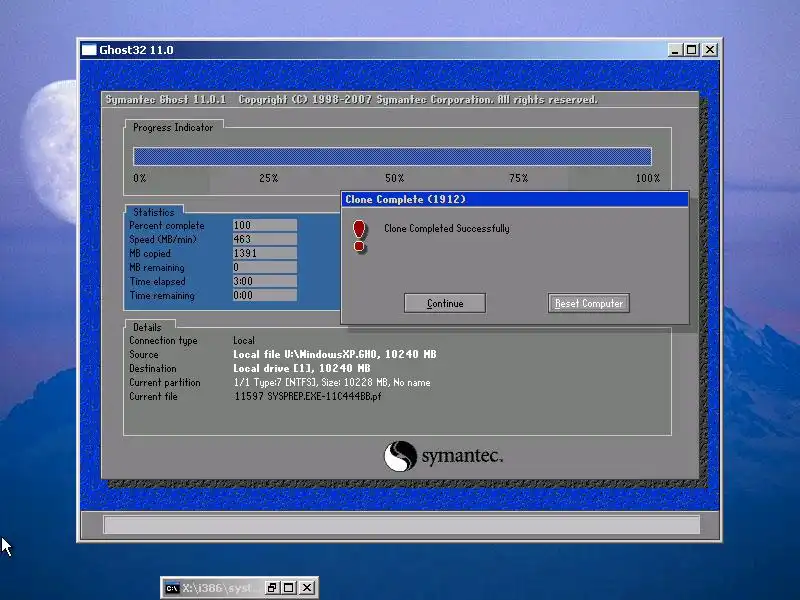800x600 pixels.
Task: Click the MB remaining value 0
Action: pyautogui.click(x=265, y=267)
